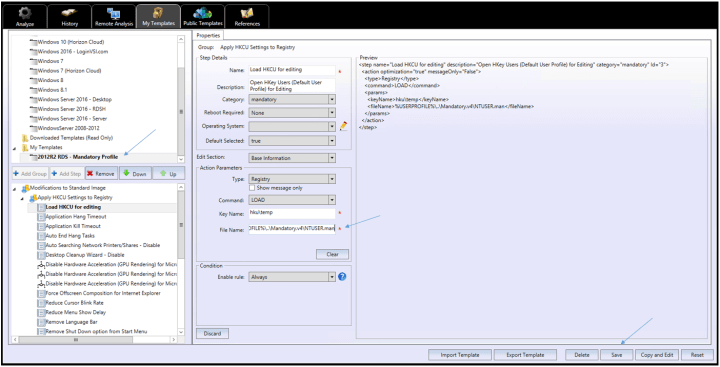Open the Category dropdown
This screenshot has height=367, width=720.
click(292, 99)
